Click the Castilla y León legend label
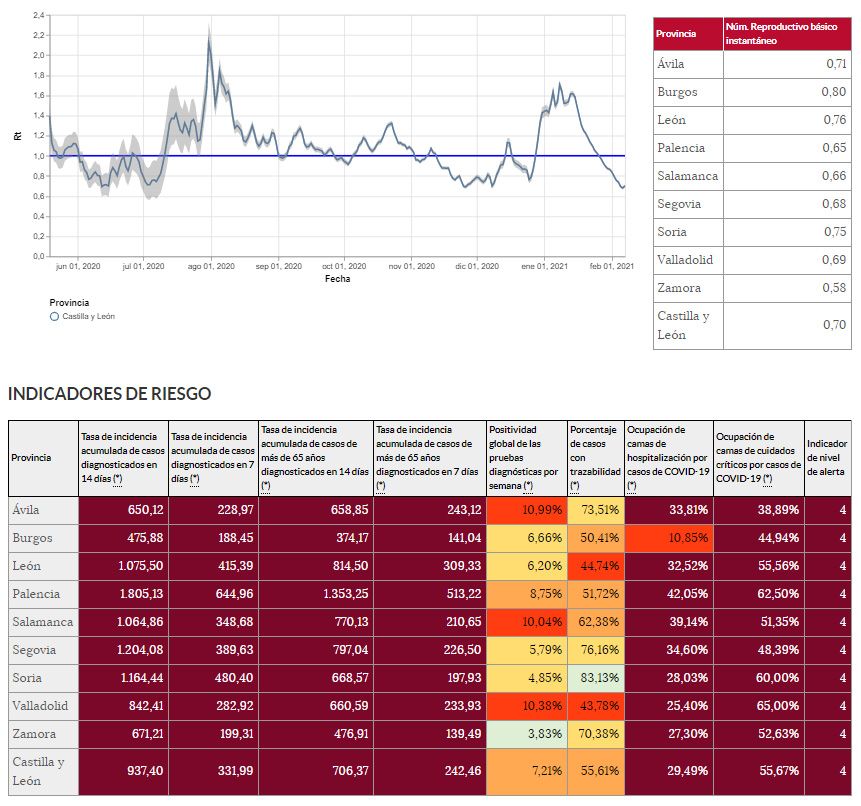 click(x=88, y=316)
